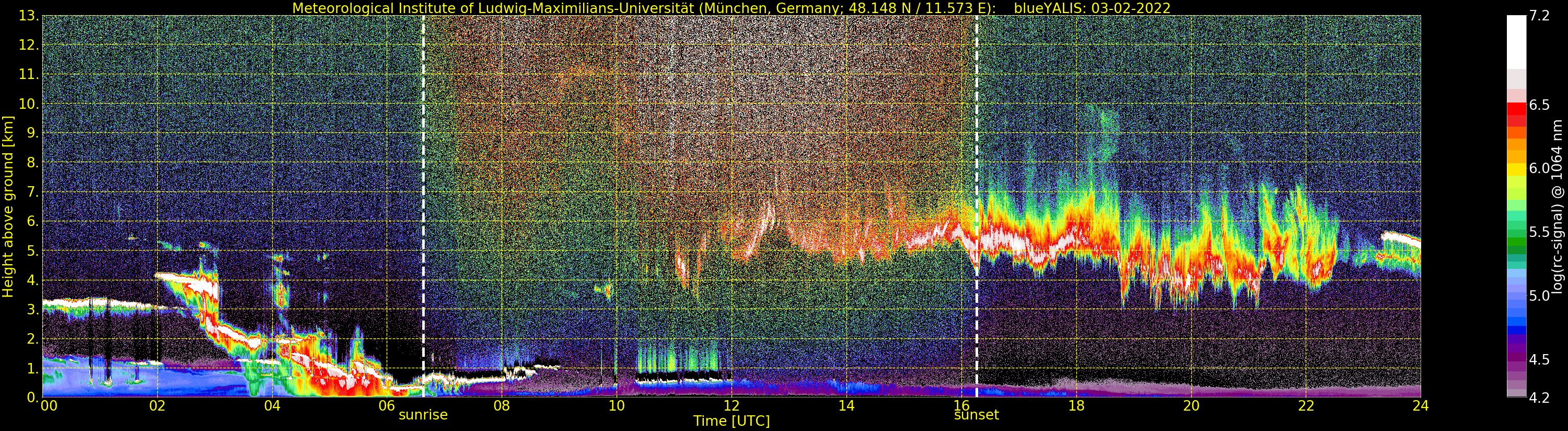Click the colorbar tick value '4.2'
The image size is (1568, 431).
click(1539, 398)
